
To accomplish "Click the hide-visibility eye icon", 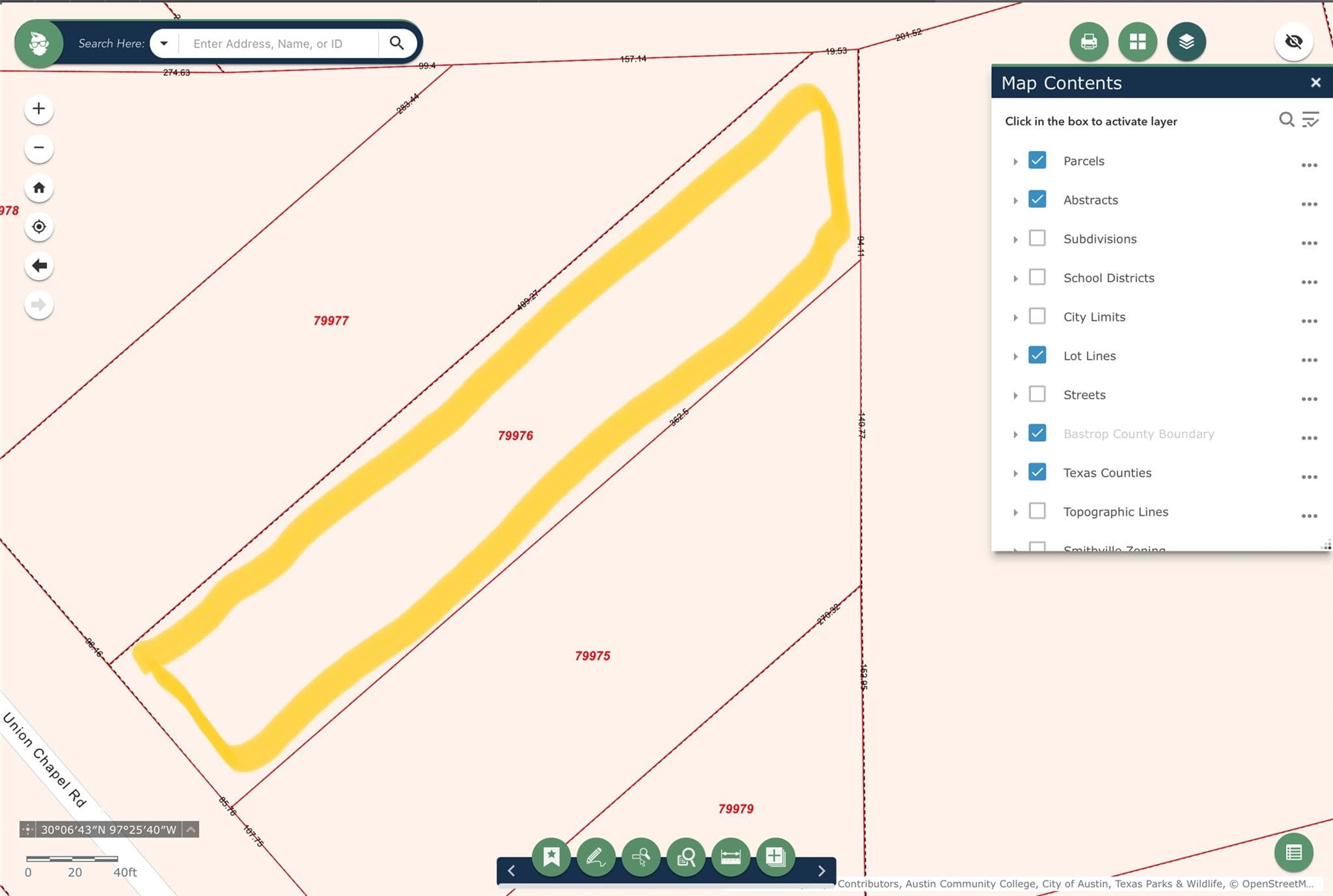I will tap(1294, 42).
